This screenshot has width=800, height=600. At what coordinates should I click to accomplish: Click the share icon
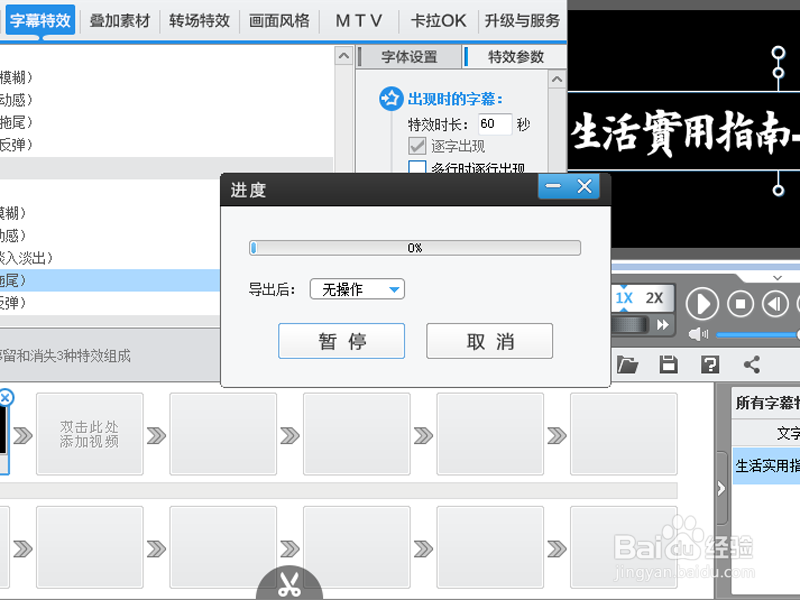[752, 364]
